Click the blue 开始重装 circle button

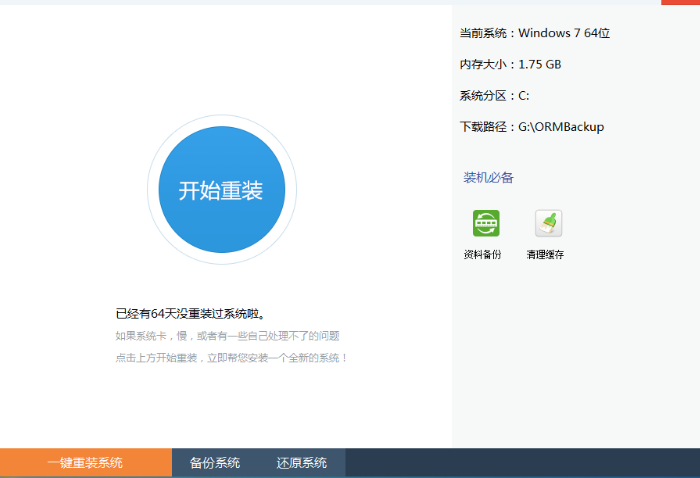[221, 190]
